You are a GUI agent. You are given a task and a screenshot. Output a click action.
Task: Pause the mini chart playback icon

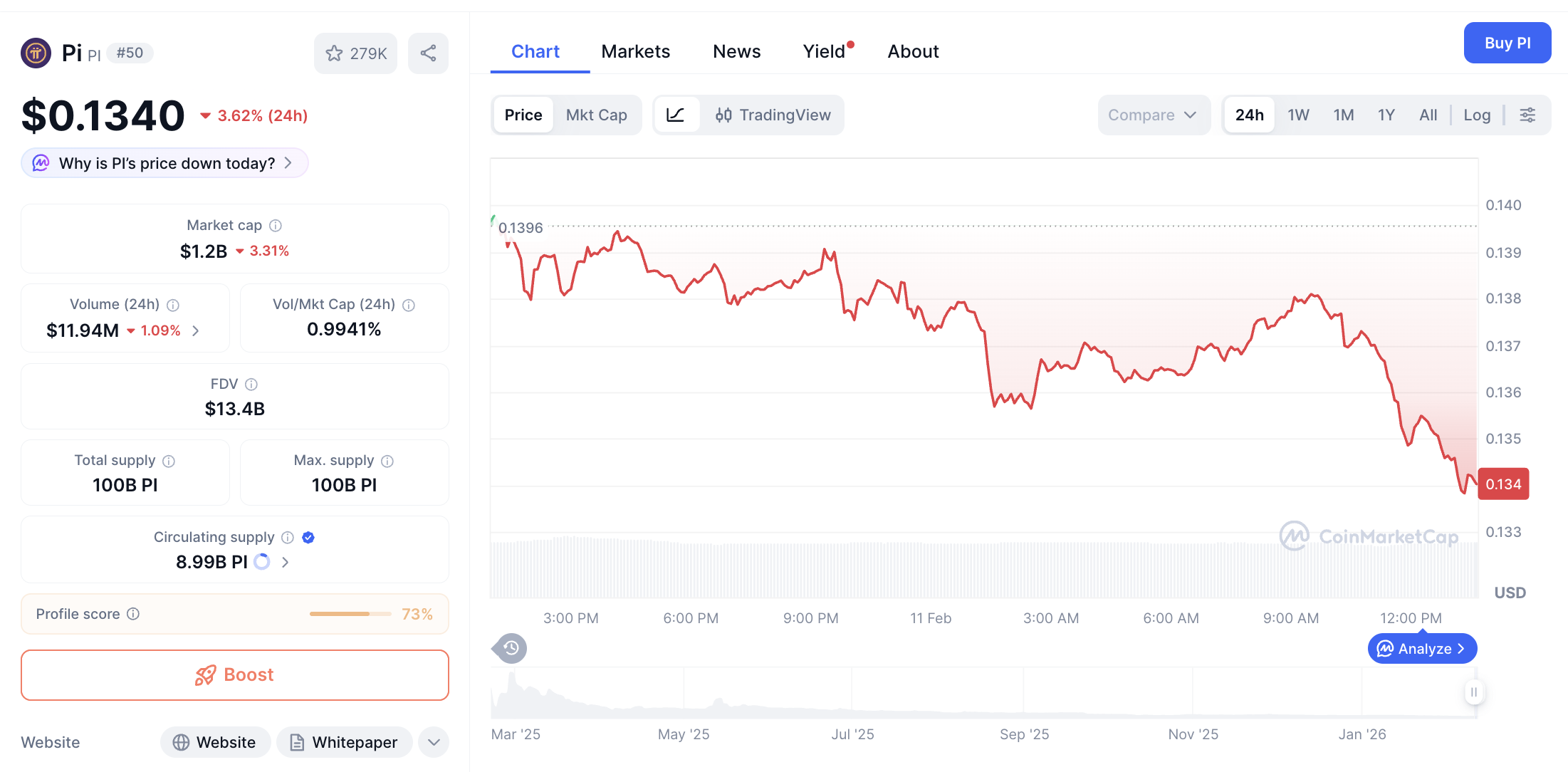click(1474, 692)
